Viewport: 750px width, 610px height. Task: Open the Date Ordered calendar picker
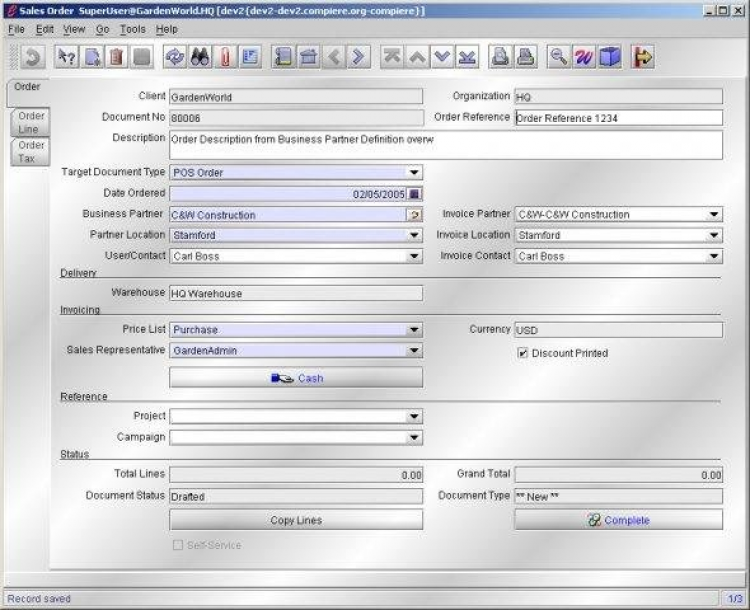coord(415,194)
